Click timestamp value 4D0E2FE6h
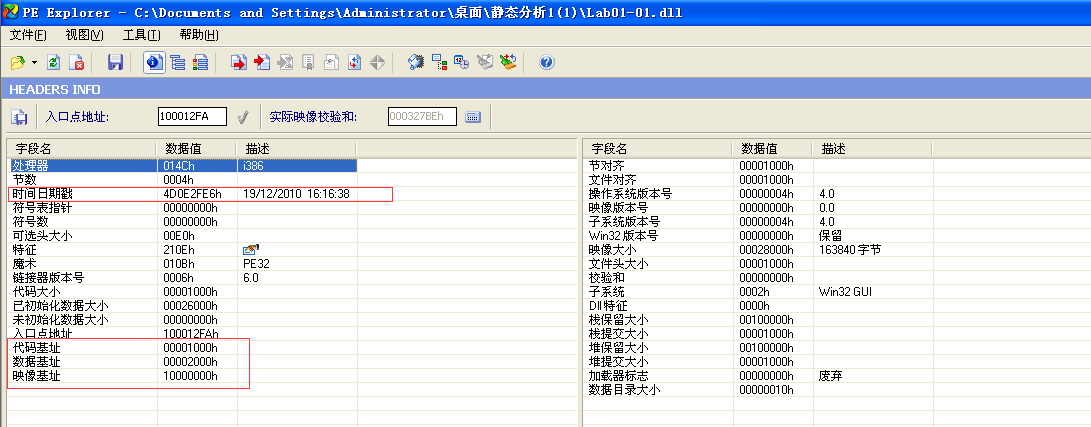 pos(192,194)
